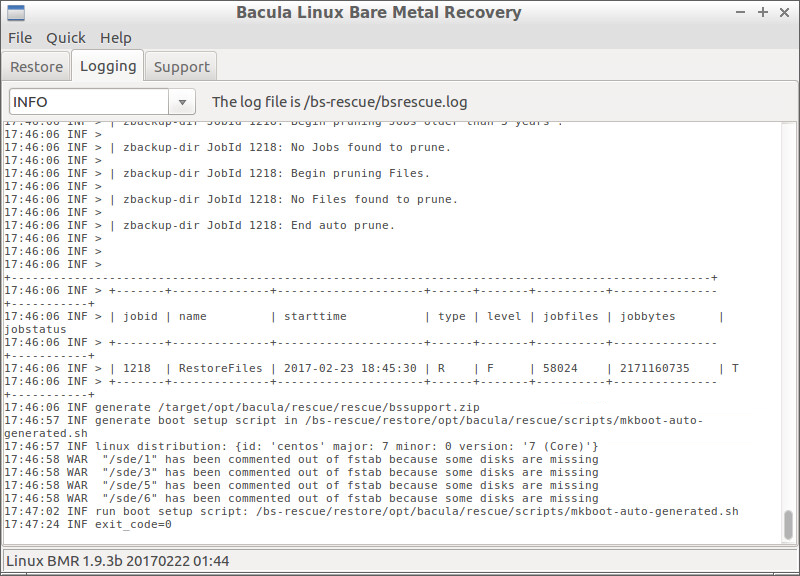Click the window menu icon in title bar

(x=16, y=12)
